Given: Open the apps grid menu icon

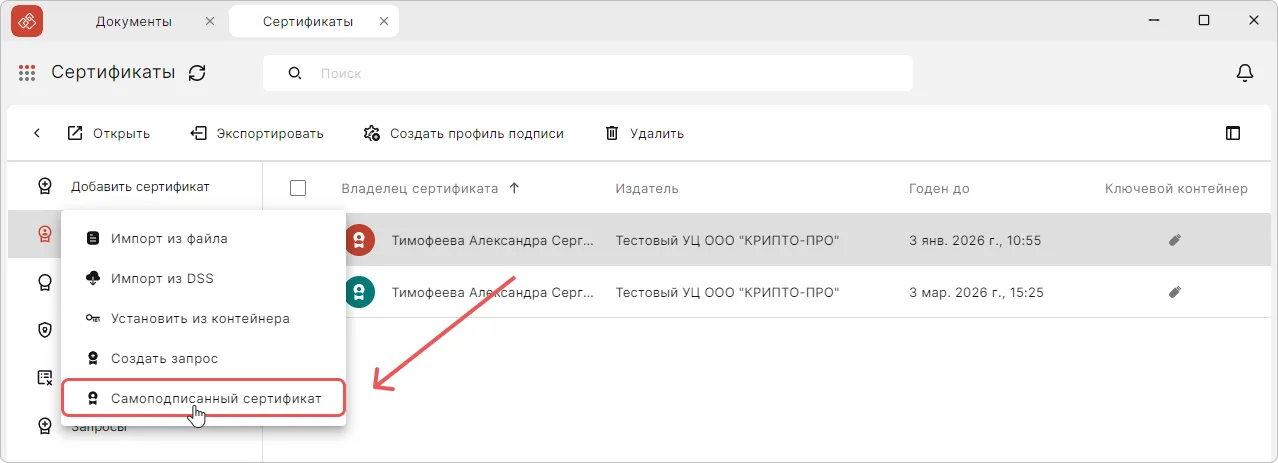Looking at the screenshot, I should [x=27, y=73].
